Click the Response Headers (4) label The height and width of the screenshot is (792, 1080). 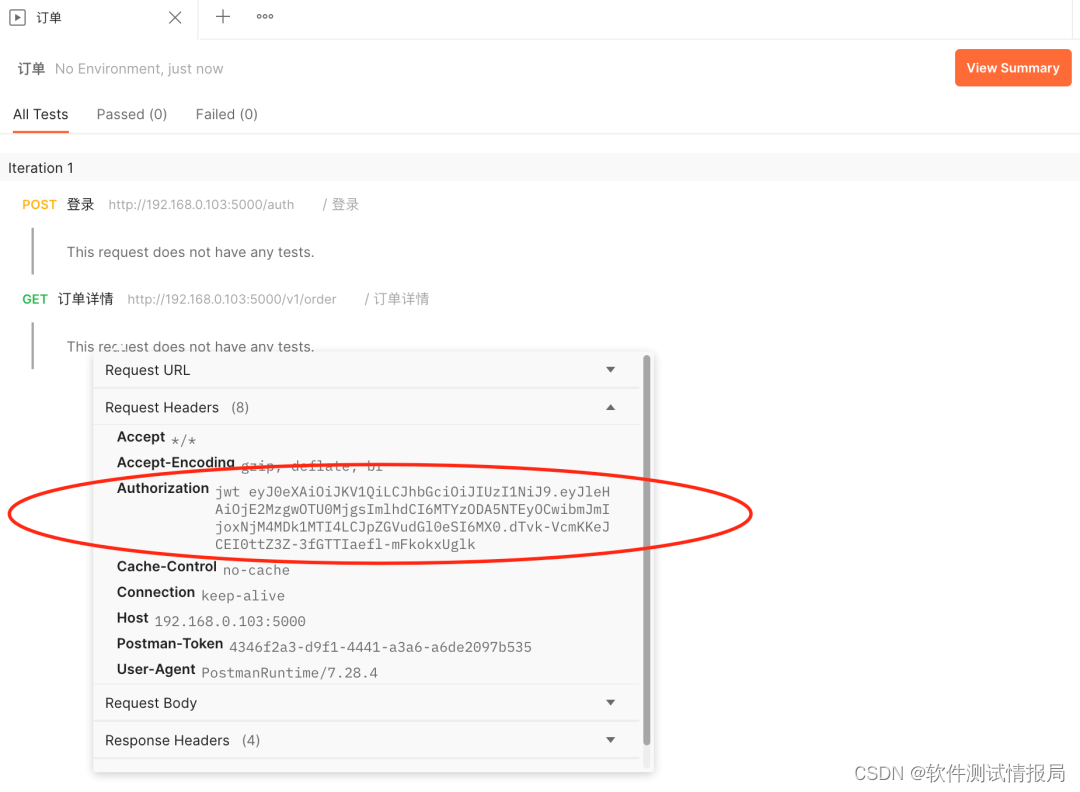183,740
